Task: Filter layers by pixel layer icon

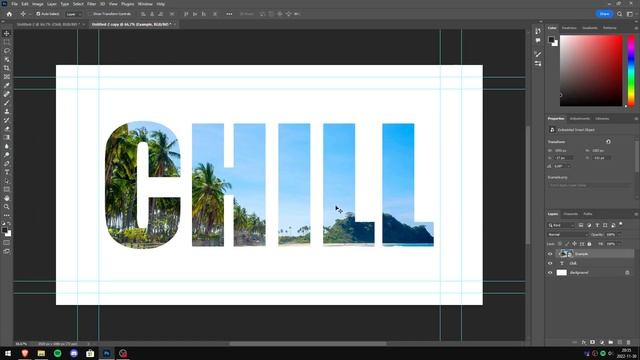Action: pos(581,225)
